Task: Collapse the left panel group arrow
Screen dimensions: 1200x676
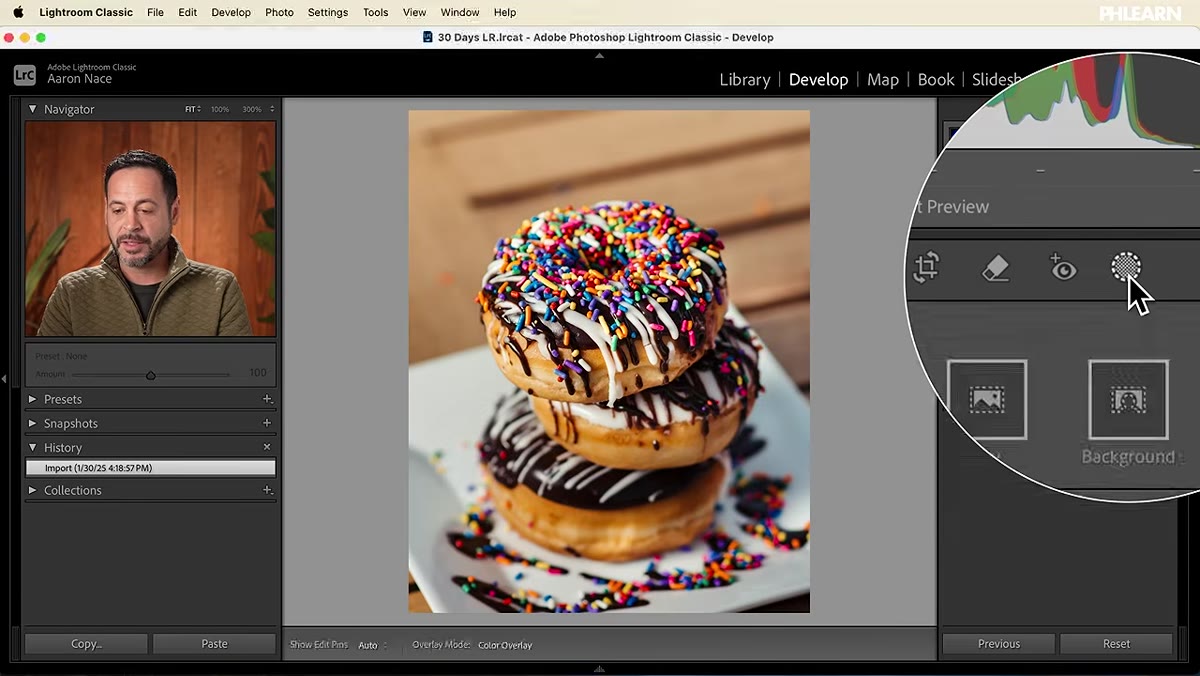Action: (x=4, y=379)
